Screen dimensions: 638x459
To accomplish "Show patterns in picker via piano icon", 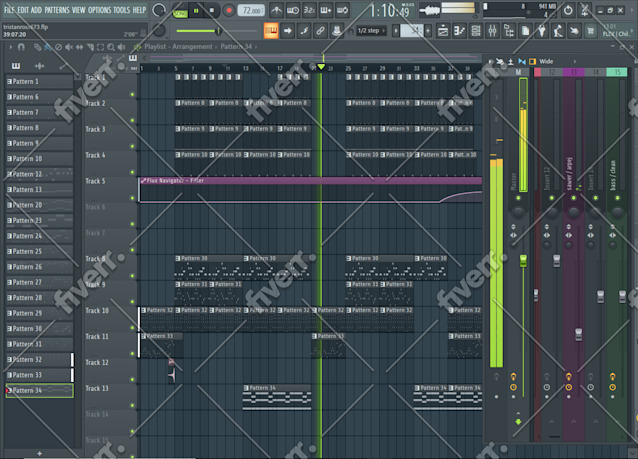I will pyautogui.click(x=16, y=66).
